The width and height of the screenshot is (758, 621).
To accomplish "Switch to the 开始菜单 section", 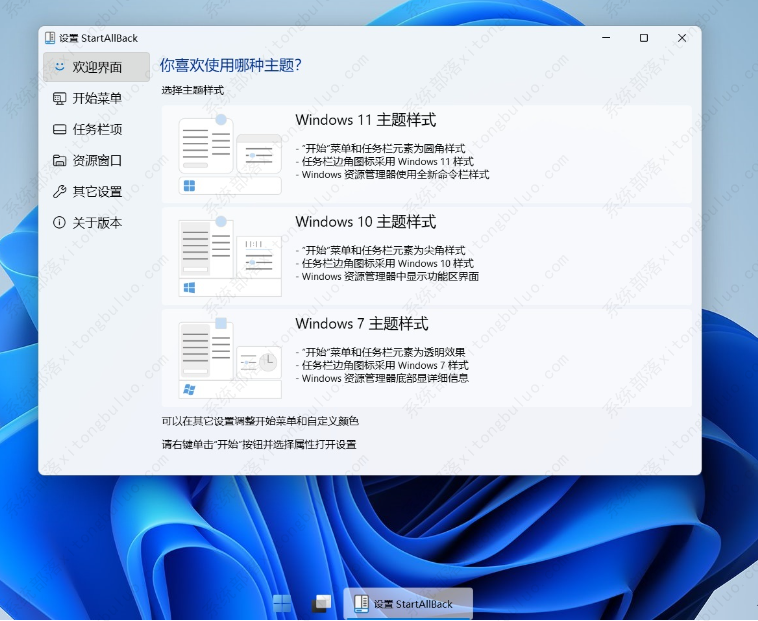I will (x=97, y=99).
